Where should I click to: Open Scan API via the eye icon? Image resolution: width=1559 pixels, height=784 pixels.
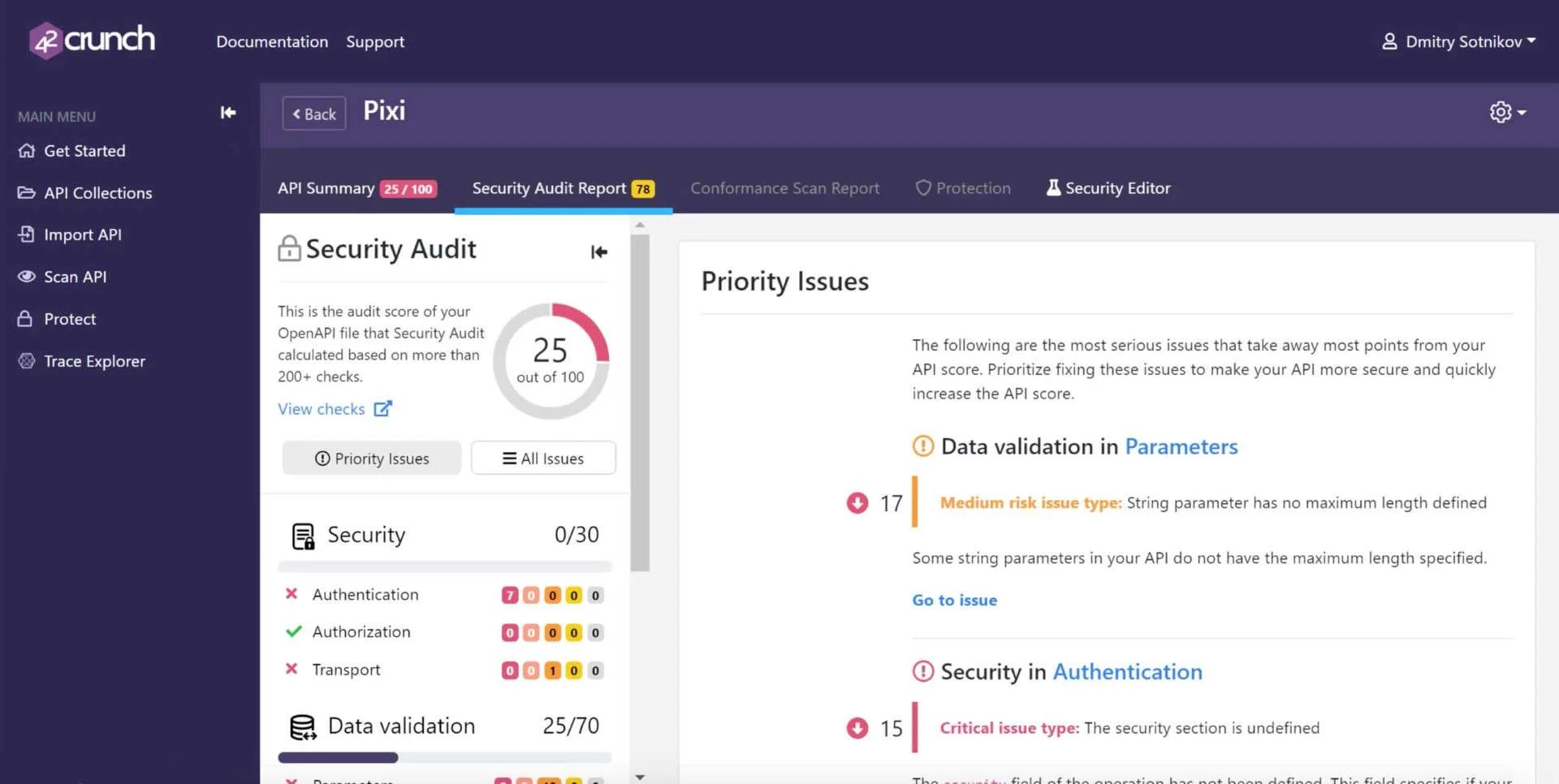(x=27, y=276)
